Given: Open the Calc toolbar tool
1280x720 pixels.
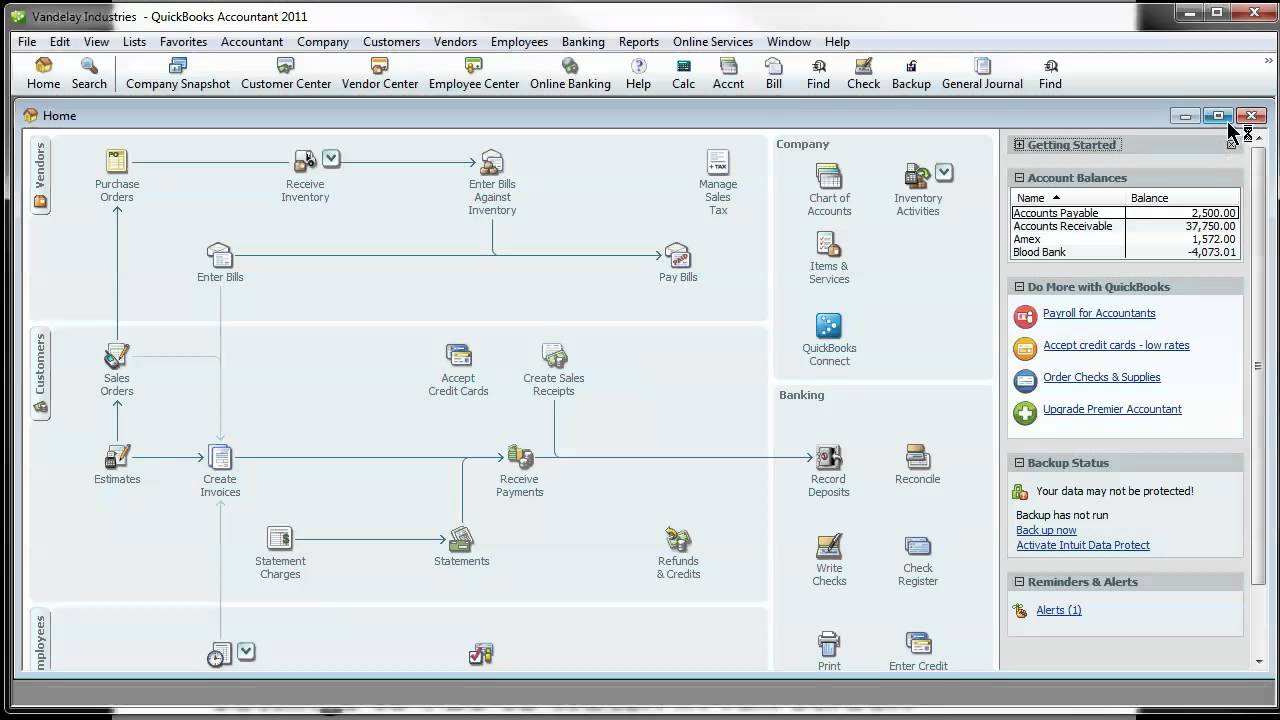Looking at the screenshot, I should pyautogui.click(x=683, y=74).
